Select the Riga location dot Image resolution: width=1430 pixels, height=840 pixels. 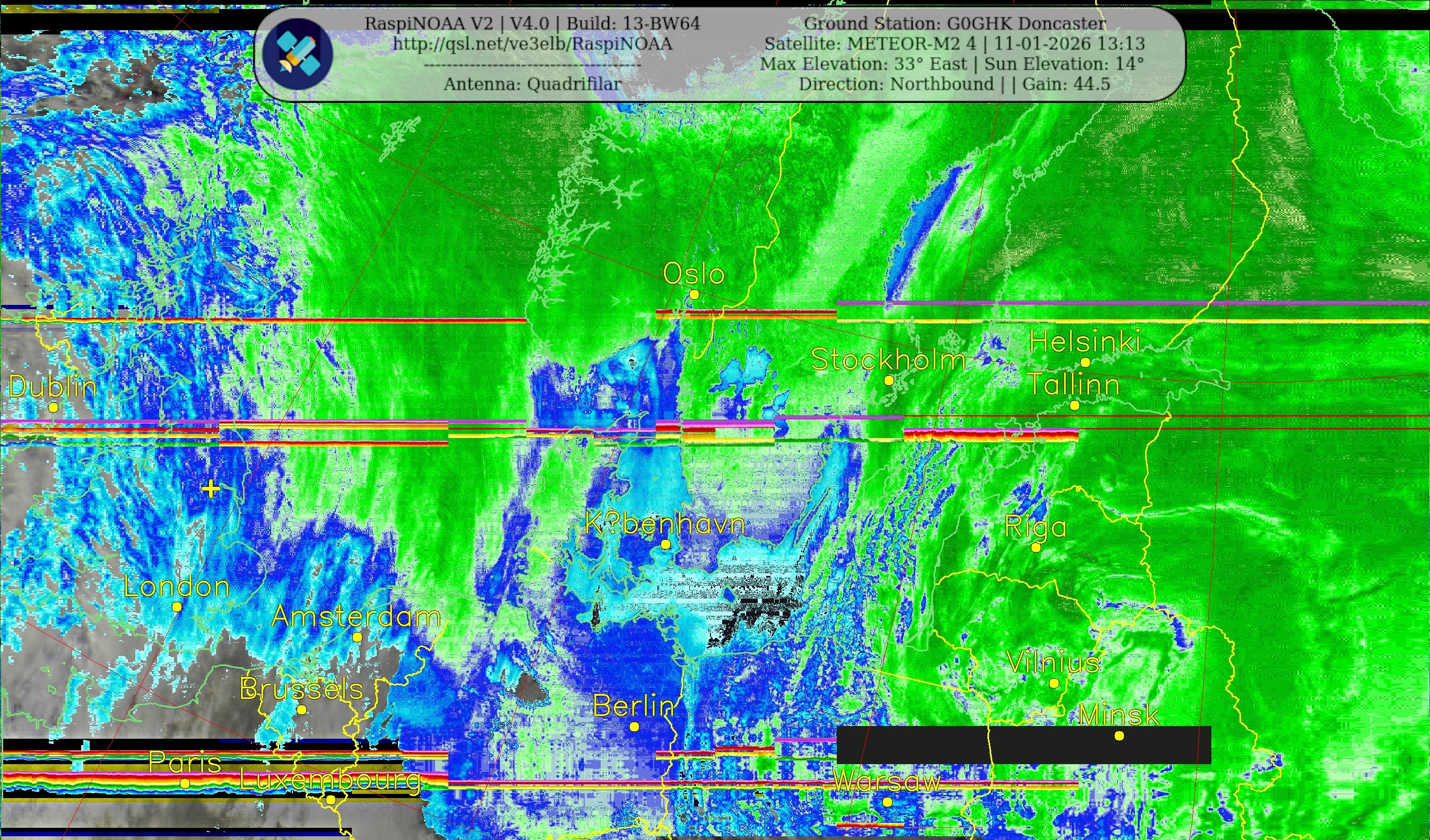point(1036,547)
